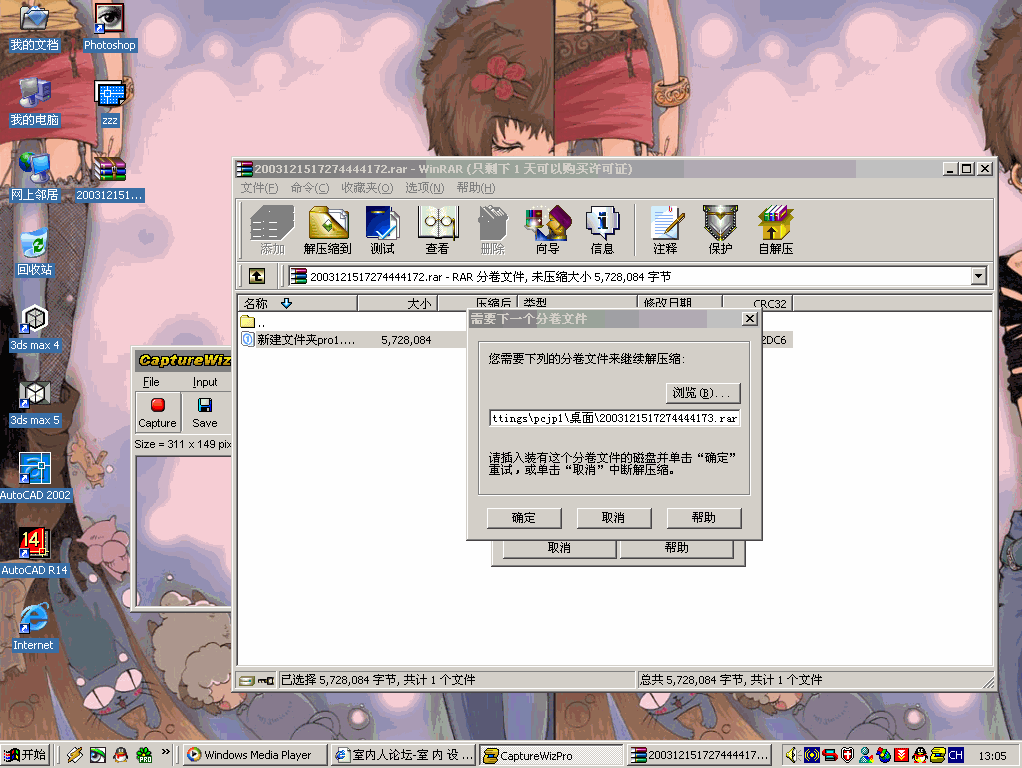Screen dimensions: 1022x768
Task: Switch to Windows Media Player taskbar button
Action: click(254, 755)
